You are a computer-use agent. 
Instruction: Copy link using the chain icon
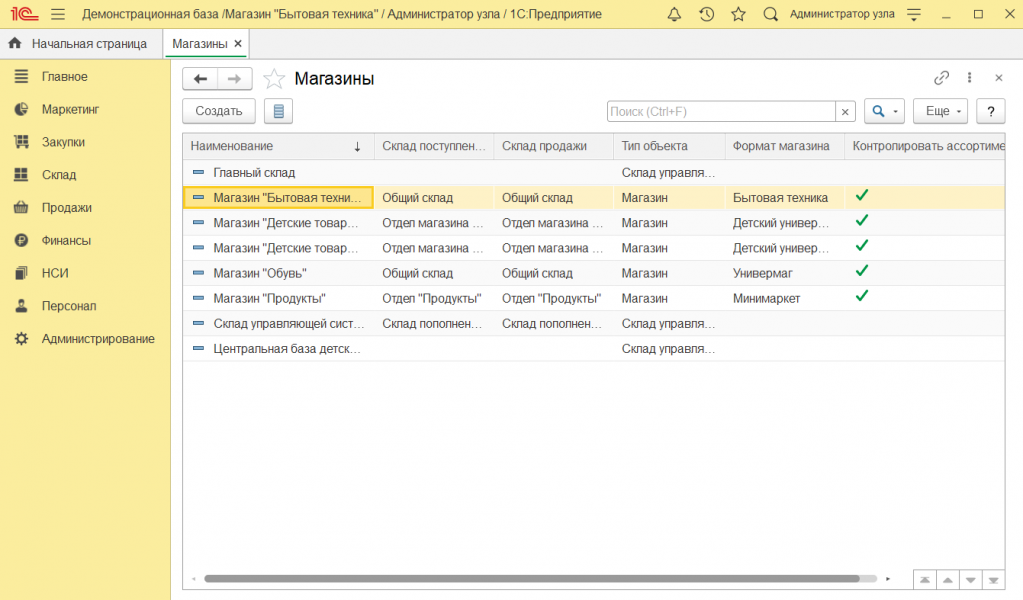[941, 78]
